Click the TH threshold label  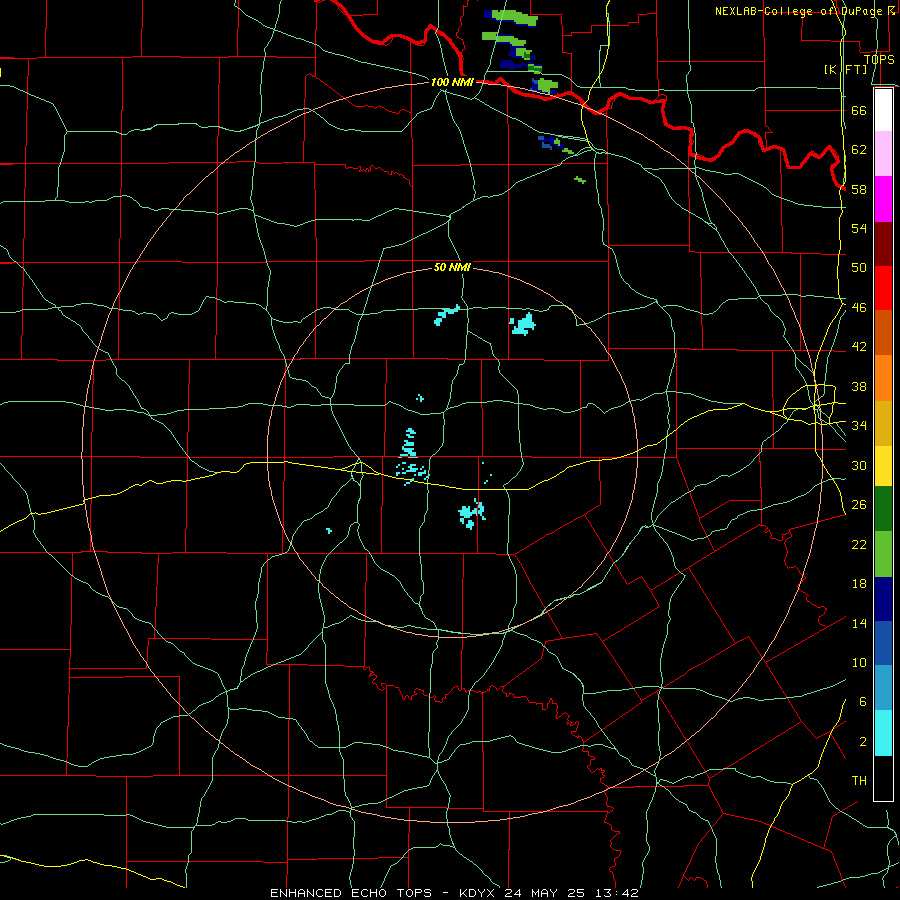[x=859, y=781]
